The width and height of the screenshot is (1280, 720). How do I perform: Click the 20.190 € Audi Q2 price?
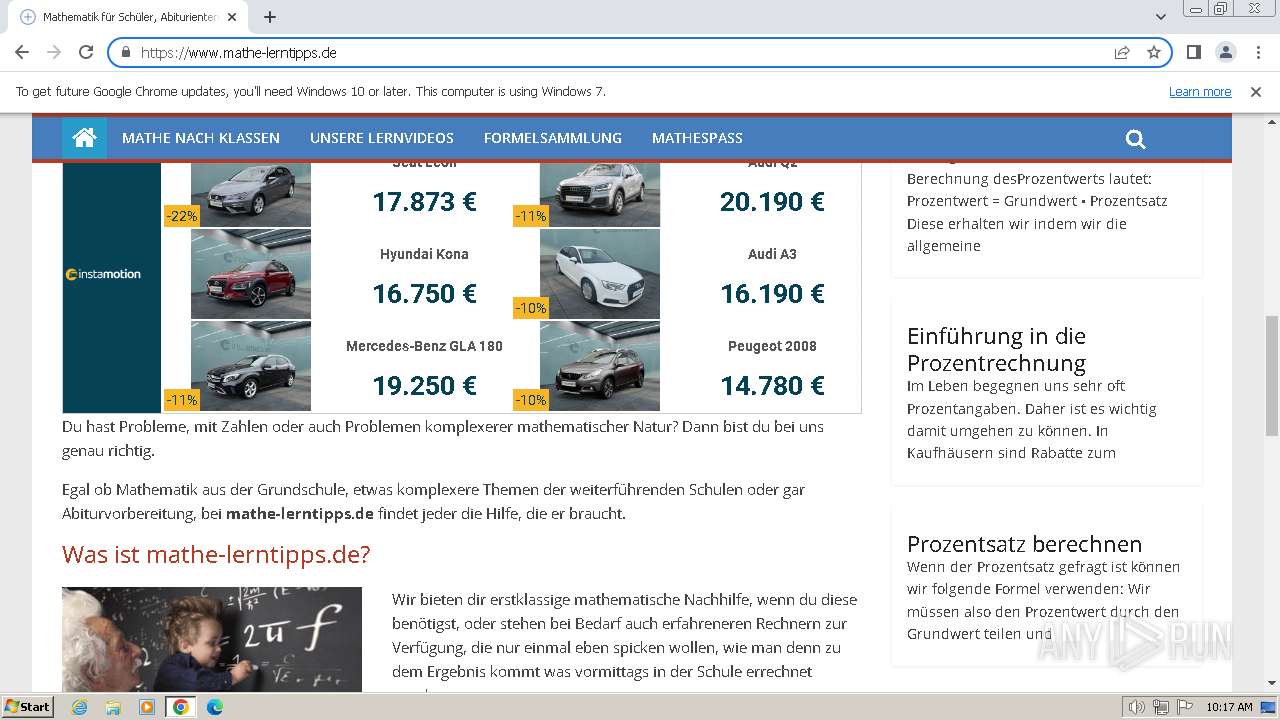[772, 202]
